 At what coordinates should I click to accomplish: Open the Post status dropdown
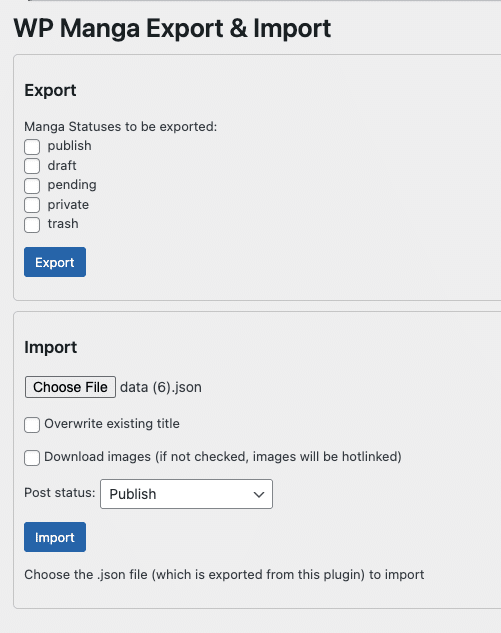click(x=187, y=494)
